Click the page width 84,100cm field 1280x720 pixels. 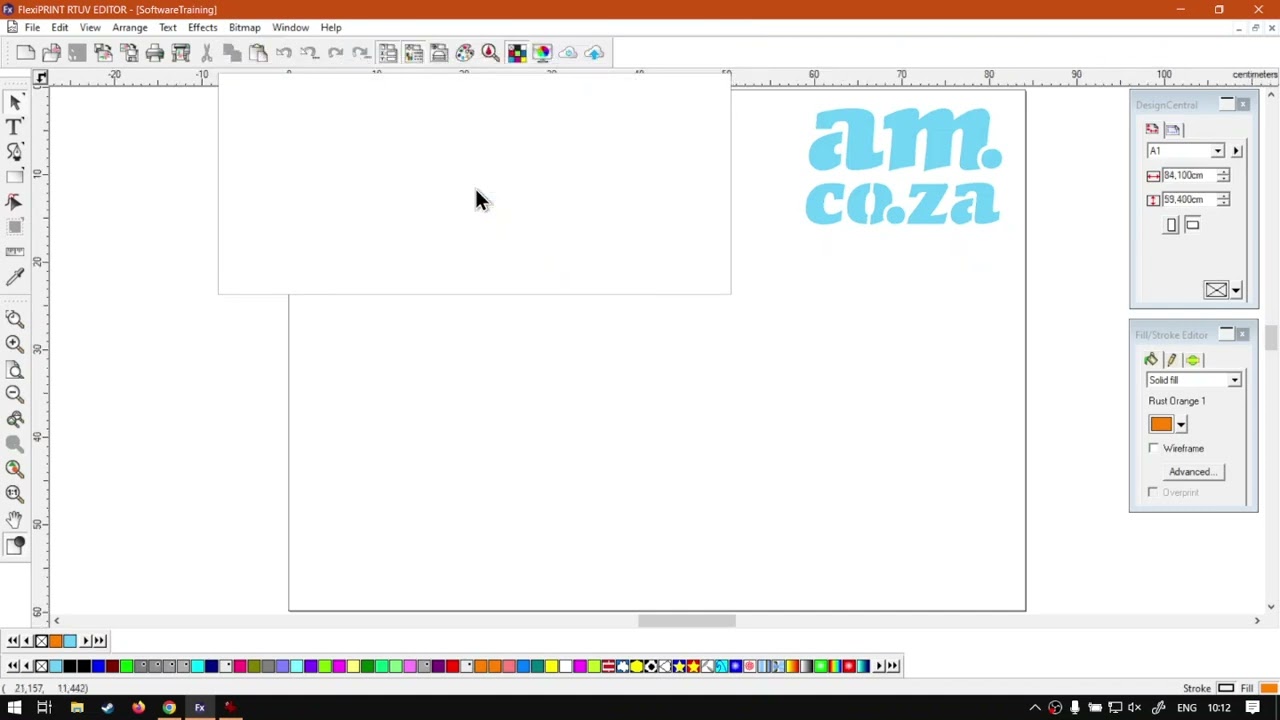point(1188,176)
